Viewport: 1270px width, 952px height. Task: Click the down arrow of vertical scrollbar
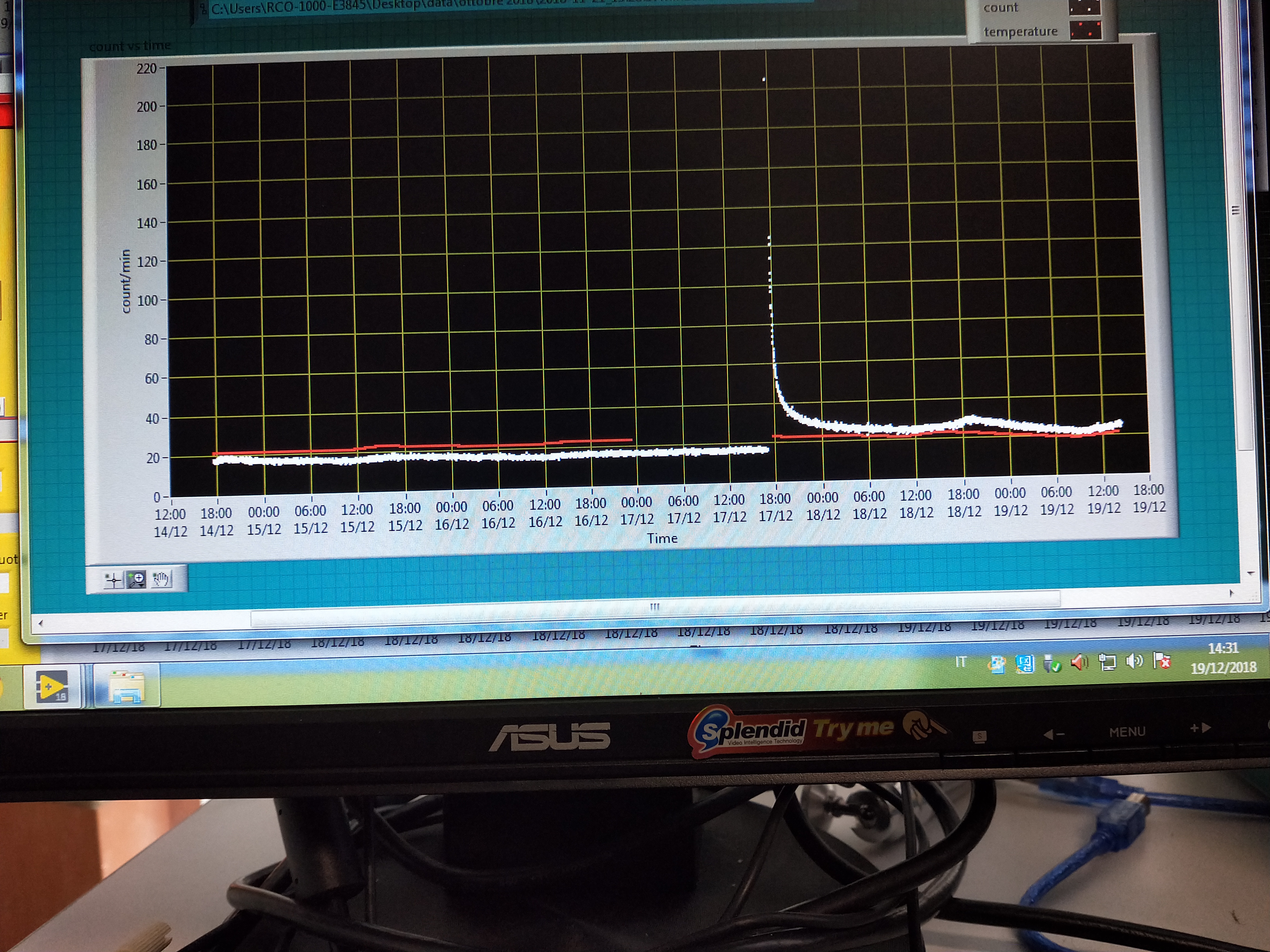click(1250, 573)
